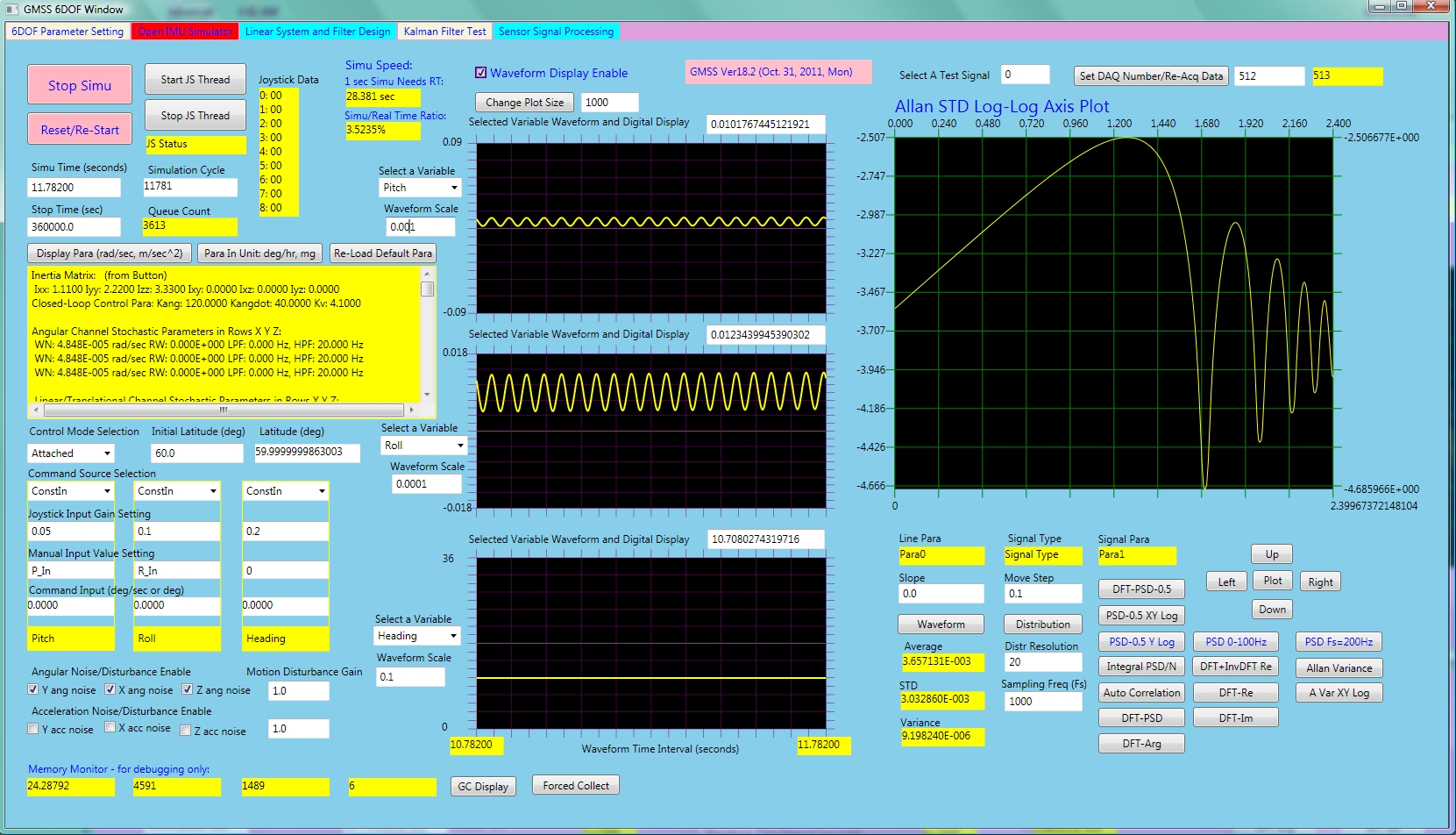The width and height of the screenshot is (1456, 835).
Task: Switch to Kalman Filter Test tab
Action: (444, 32)
